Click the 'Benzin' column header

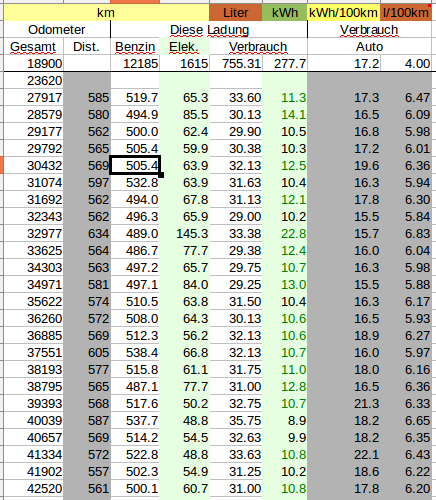tap(135, 47)
